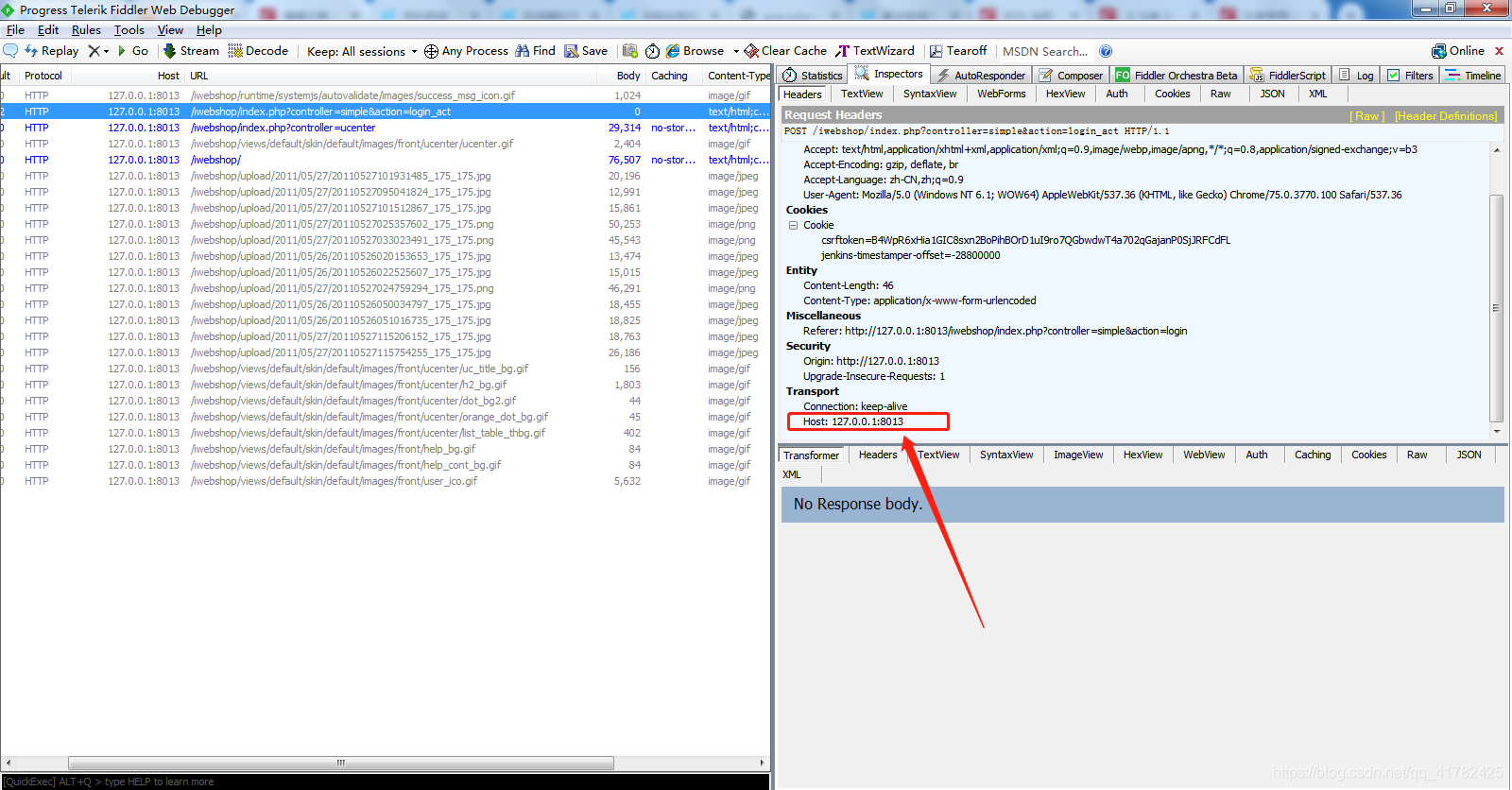Close the toolbar with red X
The image size is (1512, 790).
pos(1499,51)
